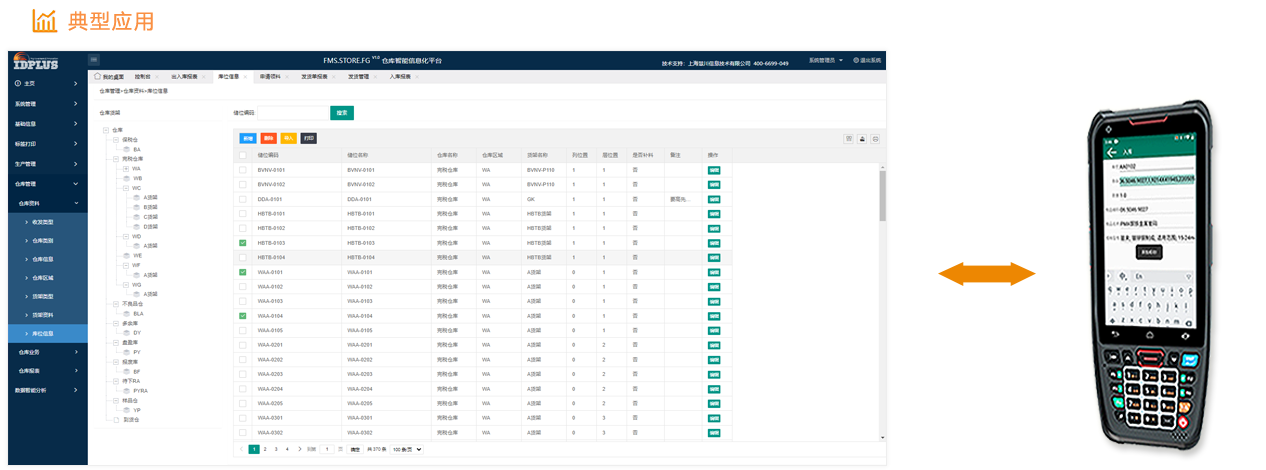Expand 仓库报表 in the sidebar

(47, 371)
